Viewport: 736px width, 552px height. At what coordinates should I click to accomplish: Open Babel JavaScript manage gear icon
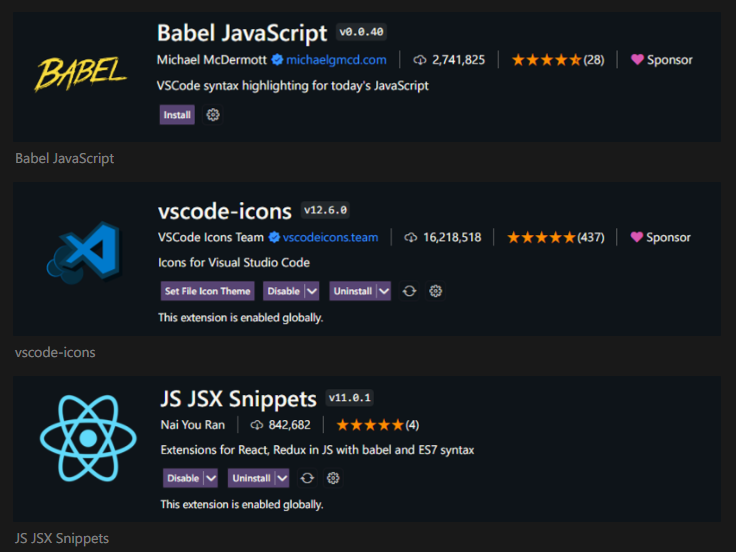(x=213, y=115)
